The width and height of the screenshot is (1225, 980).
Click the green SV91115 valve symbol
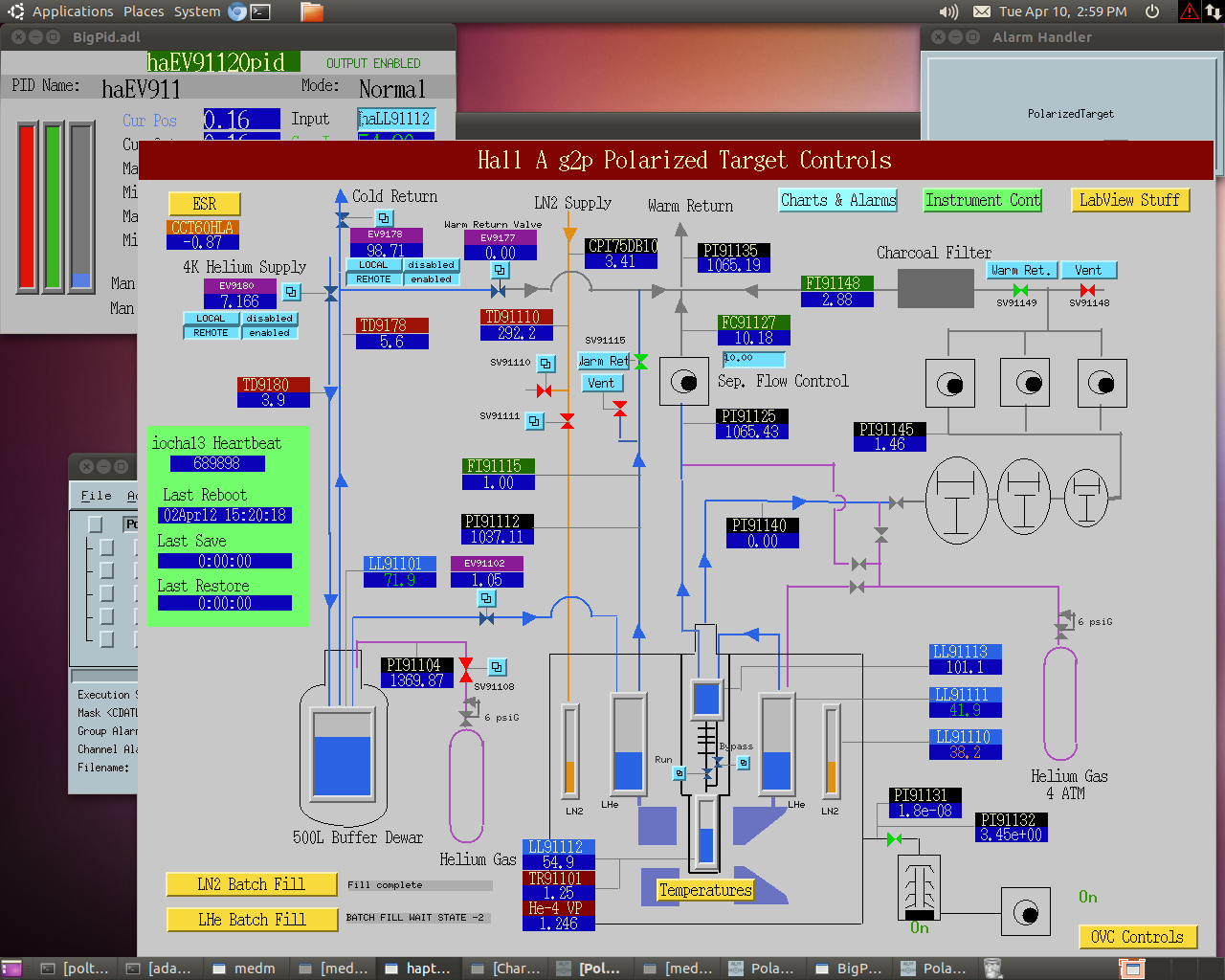click(640, 361)
